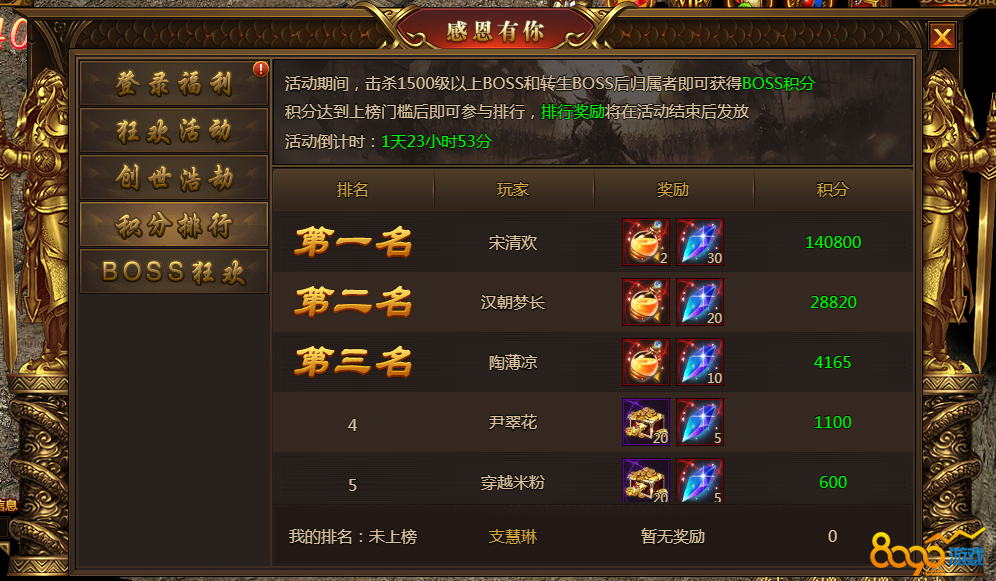
Task: Close the 感恩有你 event window
Action: tap(942, 36)
